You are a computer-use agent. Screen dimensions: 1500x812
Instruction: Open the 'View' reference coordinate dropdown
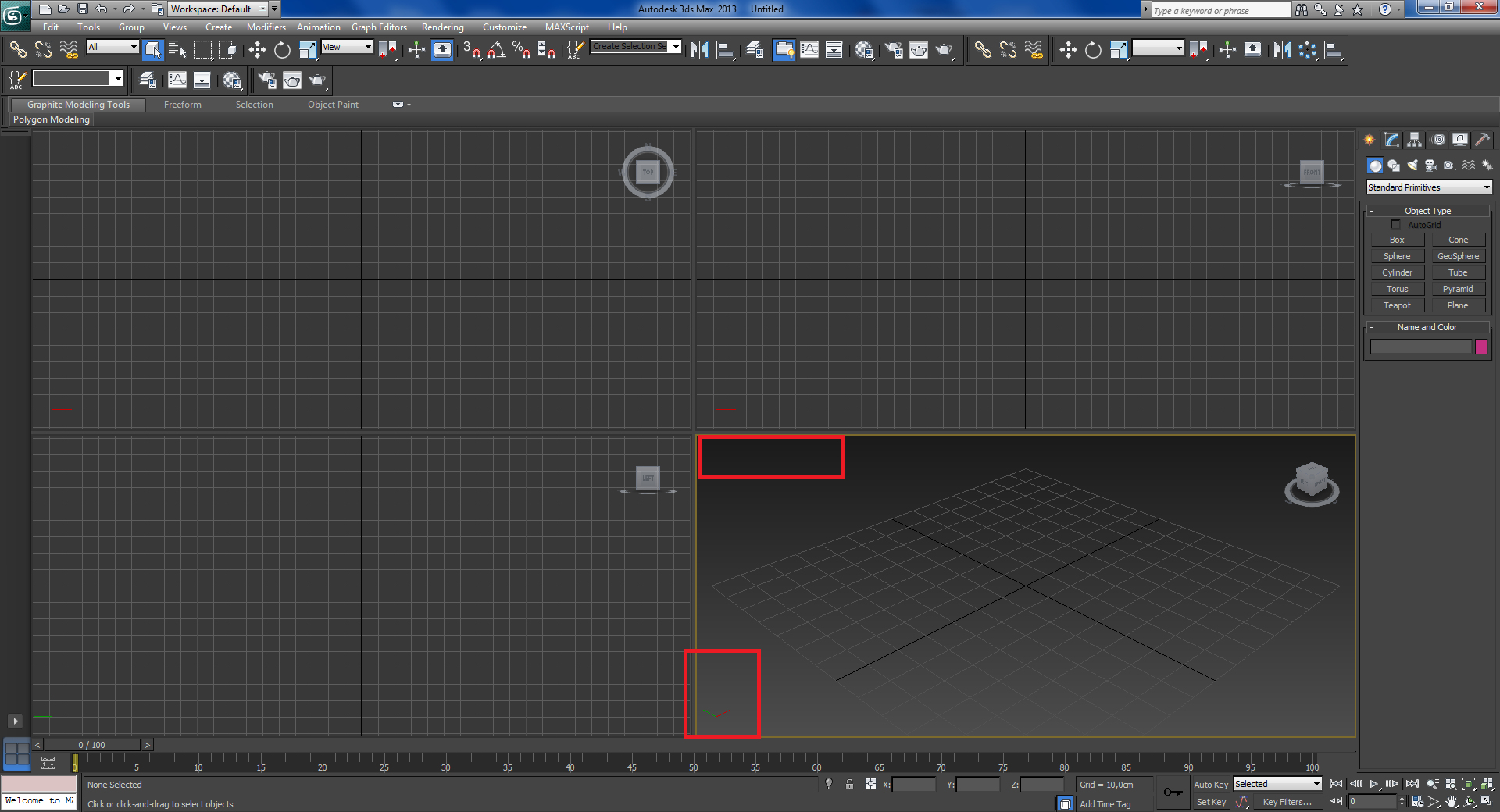pyautogui.click(x=348, y=47)
